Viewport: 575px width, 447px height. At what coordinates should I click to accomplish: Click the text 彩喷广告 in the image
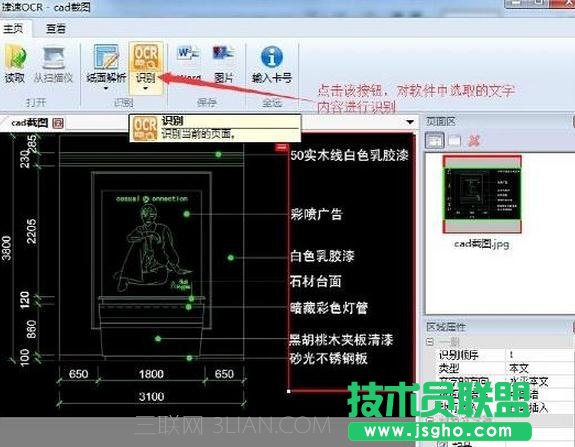(x=316, y=214)
